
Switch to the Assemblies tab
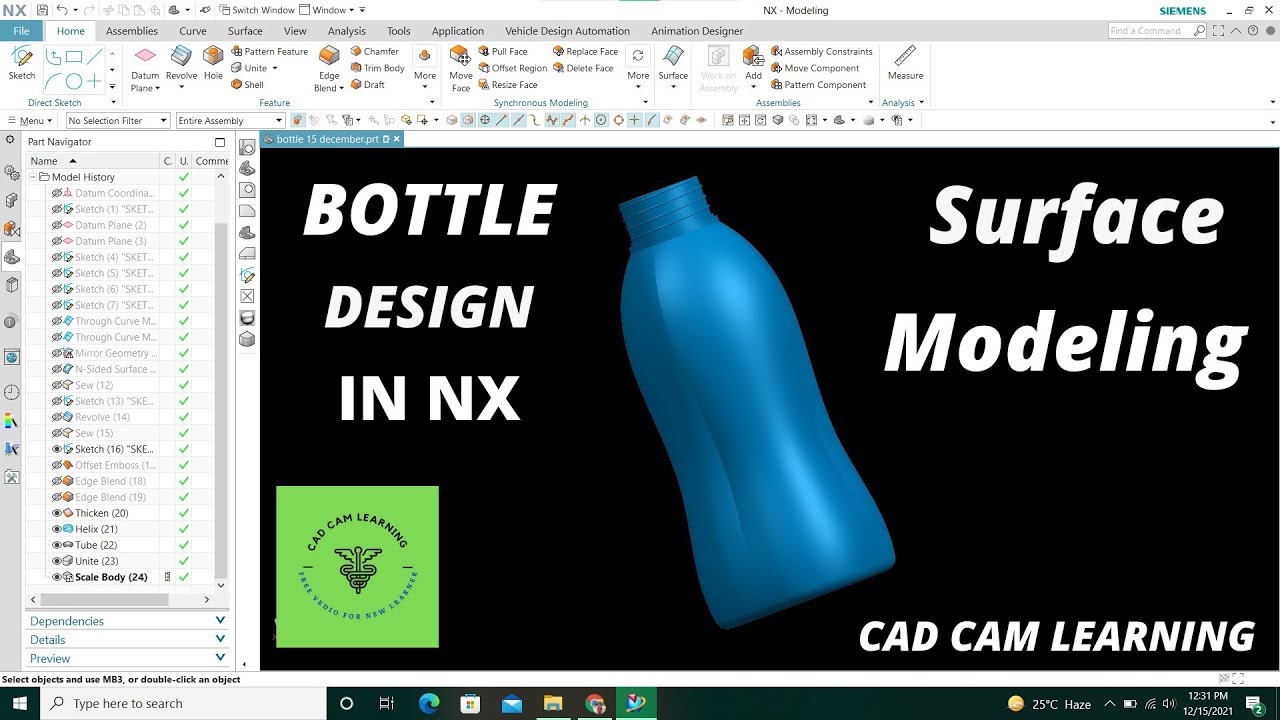(x=132, y=31)
